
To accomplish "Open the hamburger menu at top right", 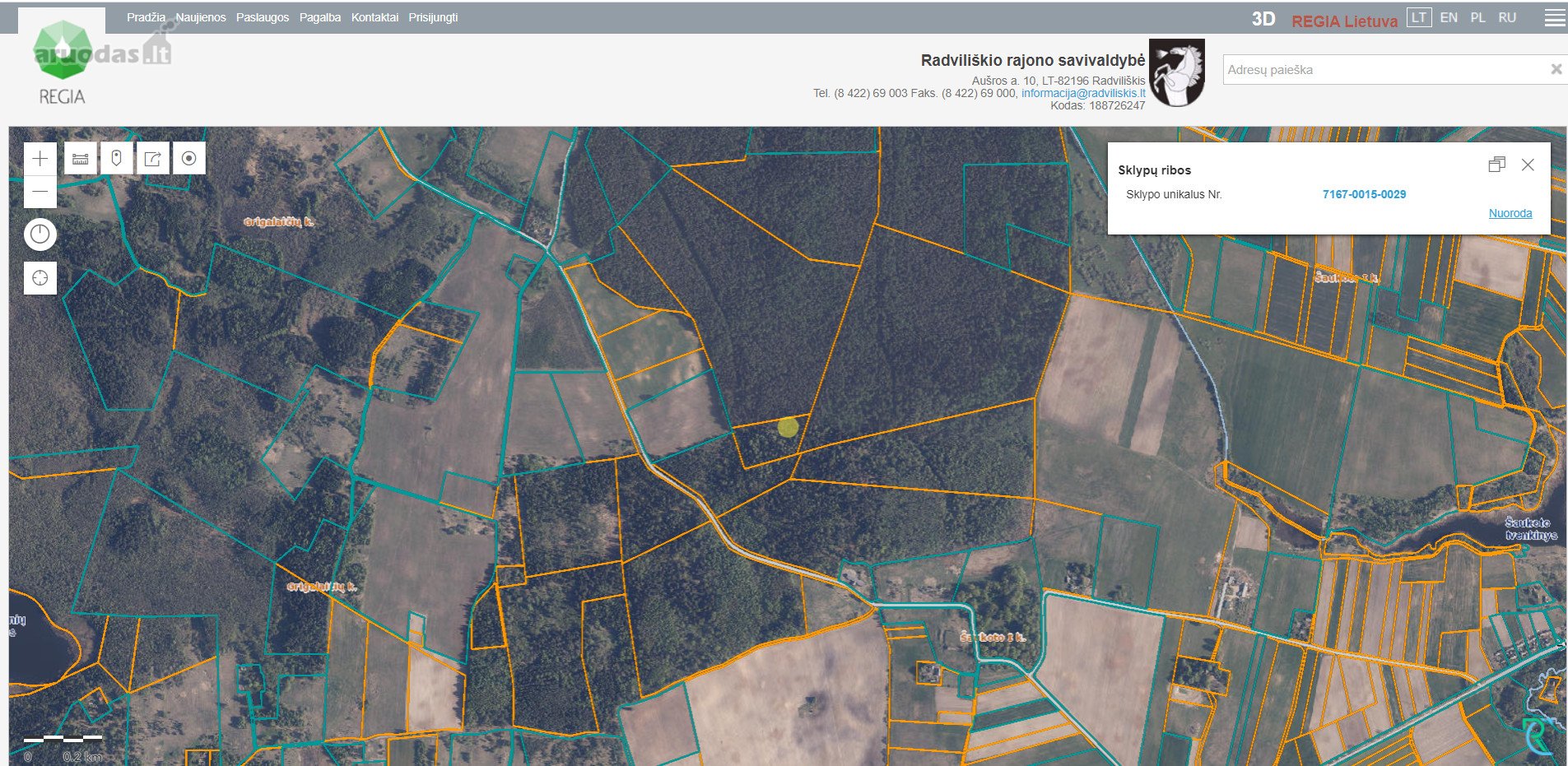I will click(1555, 18).
